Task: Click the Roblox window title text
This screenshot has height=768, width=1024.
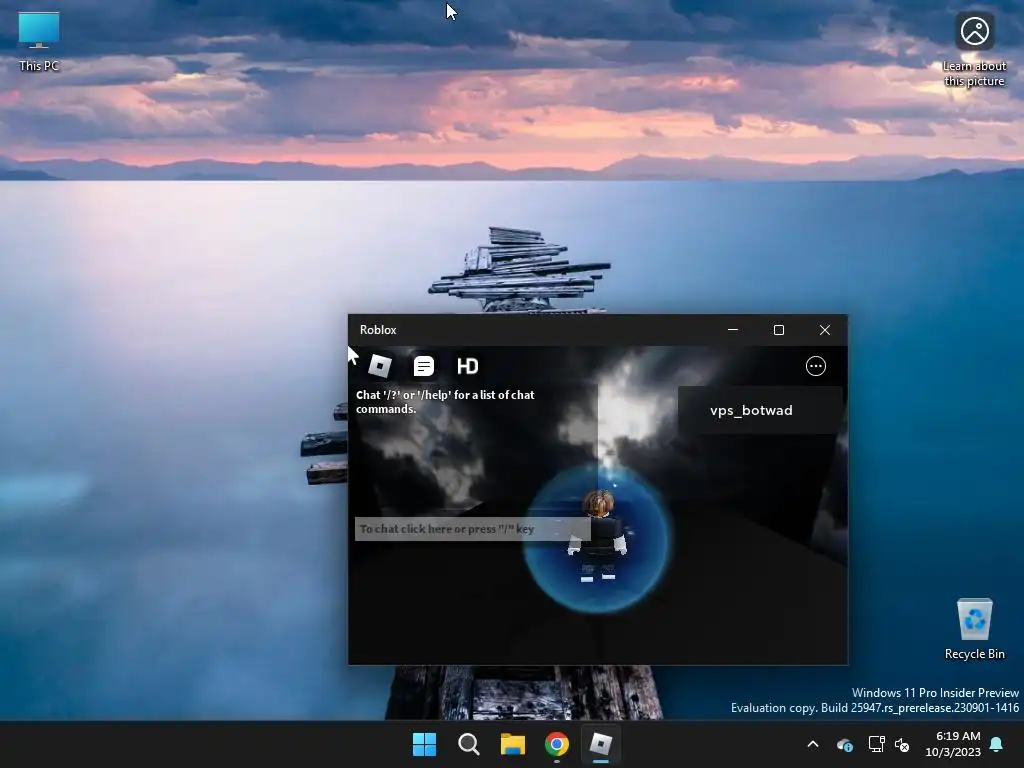Action: [378, 330]
